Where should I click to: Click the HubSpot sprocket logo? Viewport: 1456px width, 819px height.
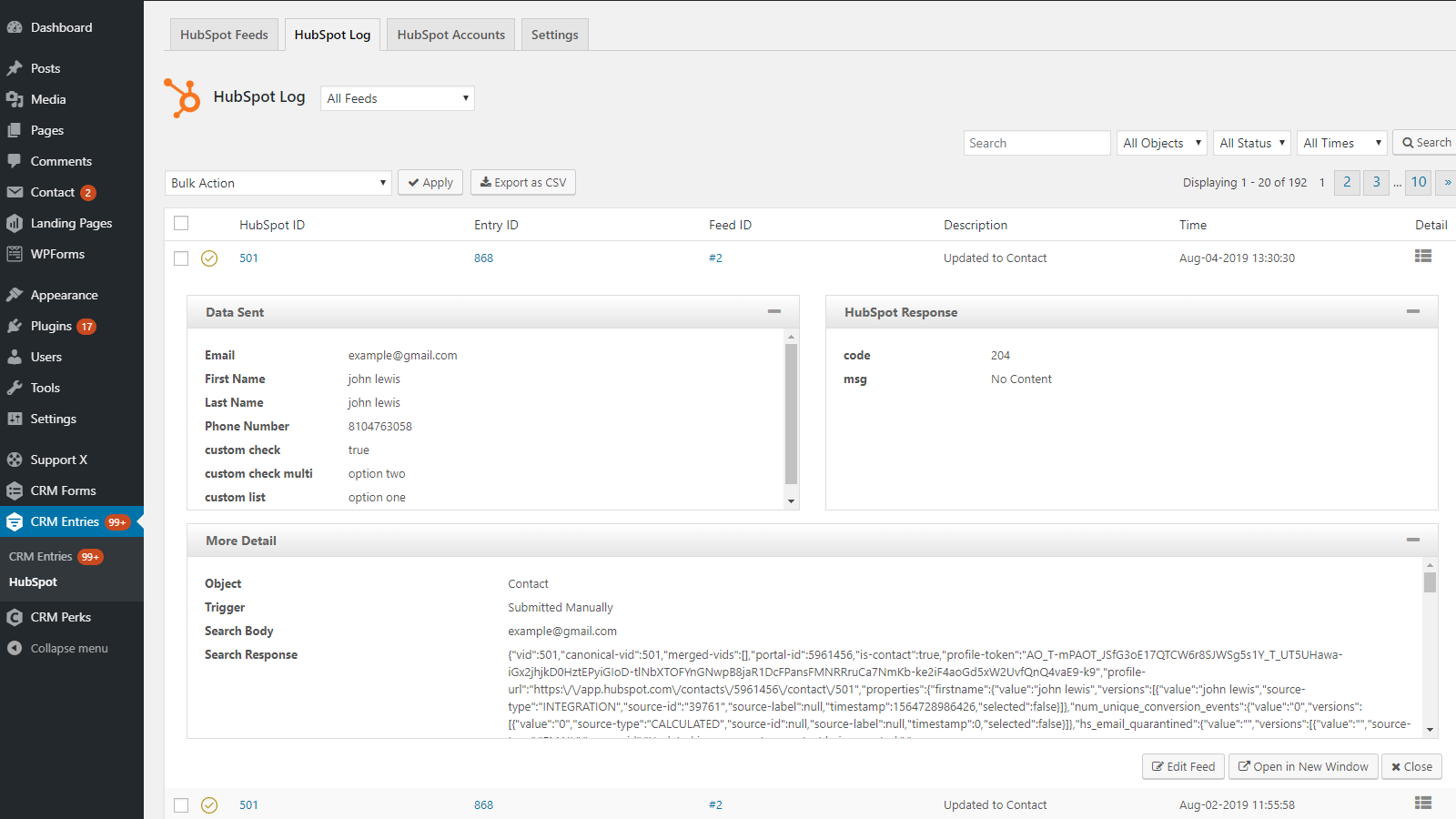(x=182, y=97)
